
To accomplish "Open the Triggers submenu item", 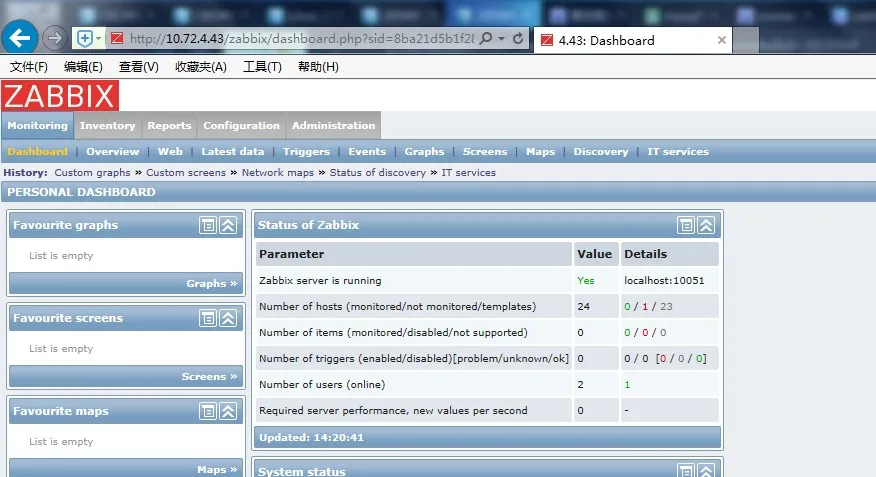I will pos(306,151).
